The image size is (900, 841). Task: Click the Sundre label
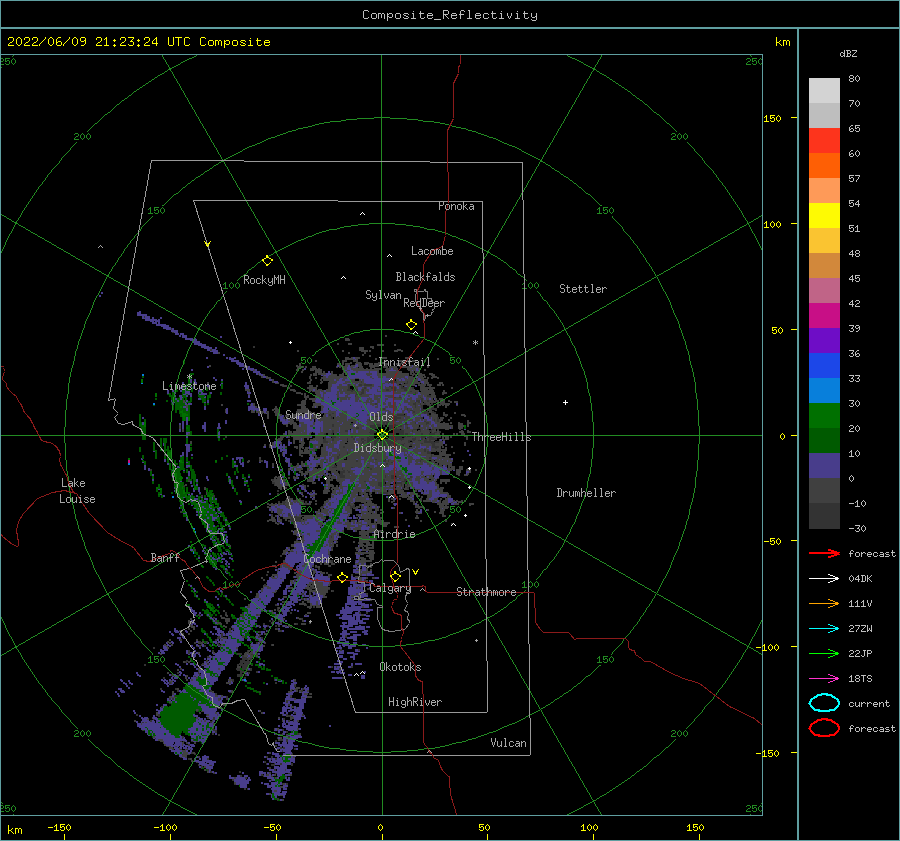pyautogui.click(x=303, y=414)
